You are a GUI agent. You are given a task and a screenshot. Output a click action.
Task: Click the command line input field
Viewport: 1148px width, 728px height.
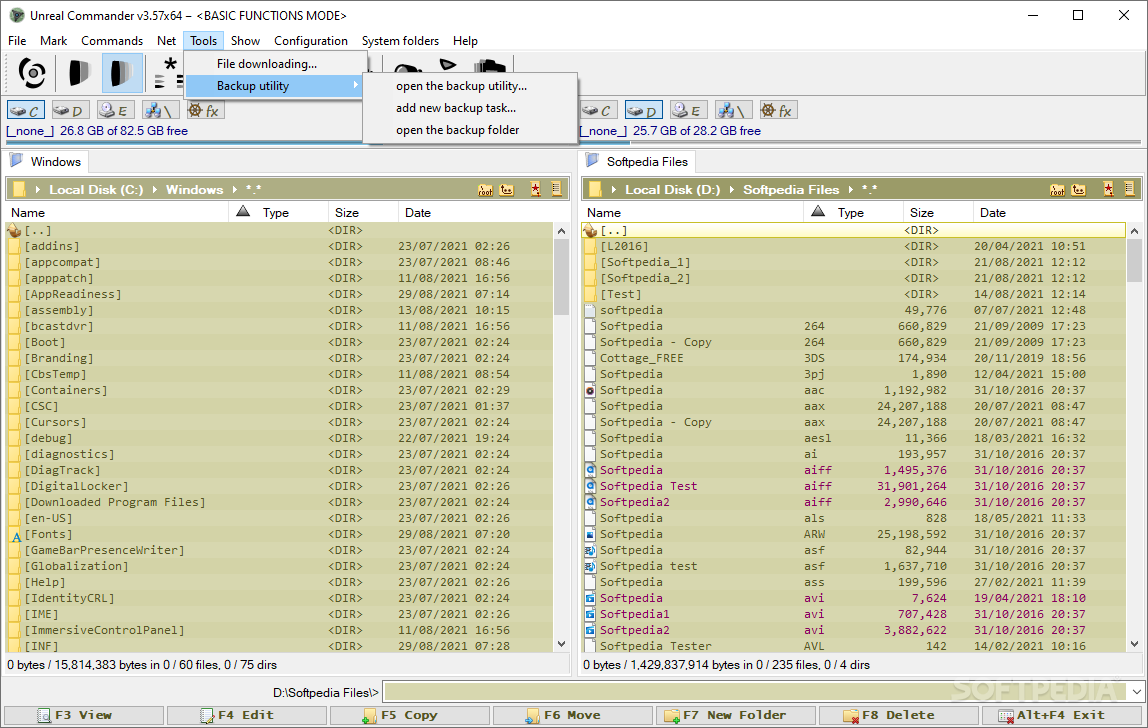[x=756, y=691]
